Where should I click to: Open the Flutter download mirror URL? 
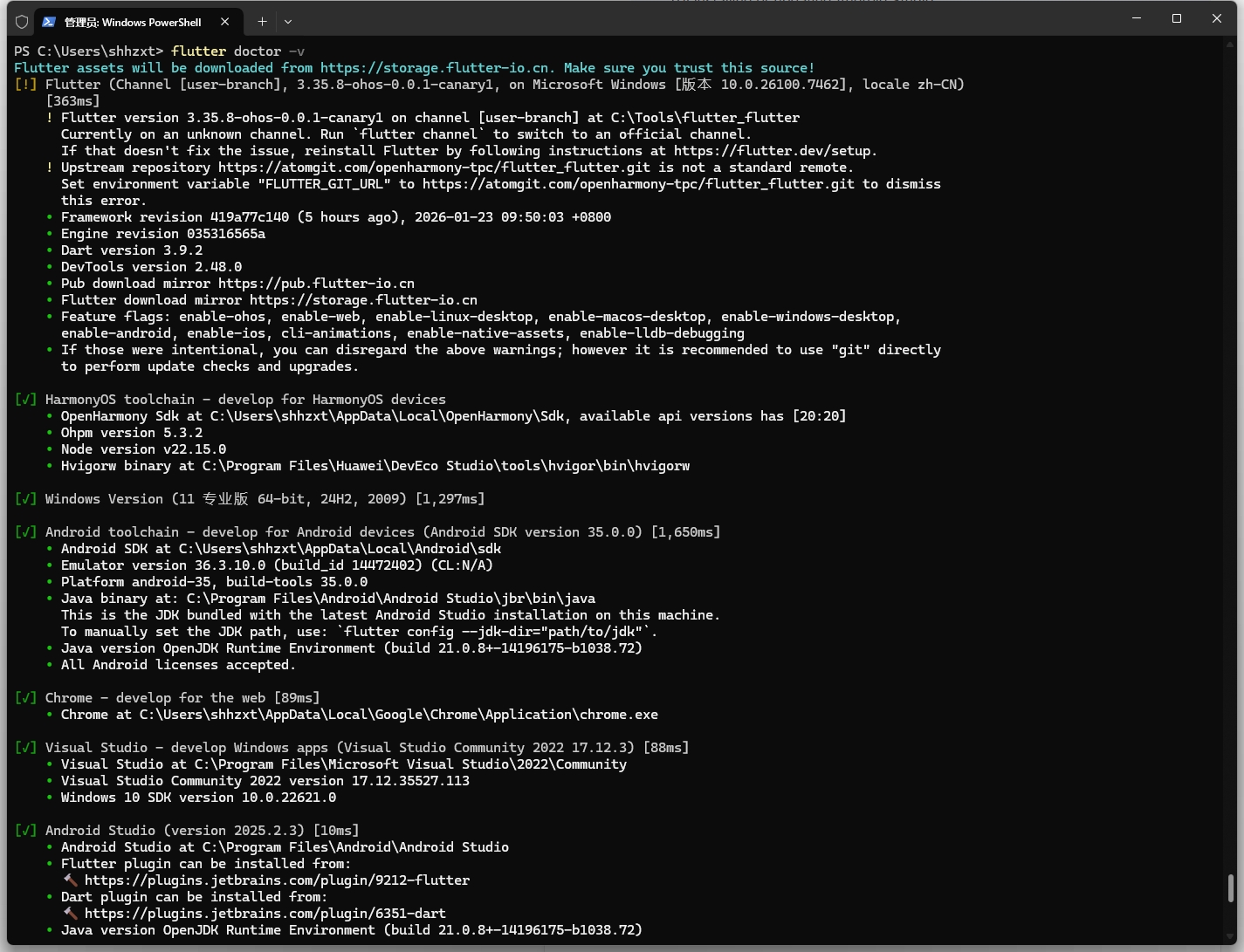363,300
